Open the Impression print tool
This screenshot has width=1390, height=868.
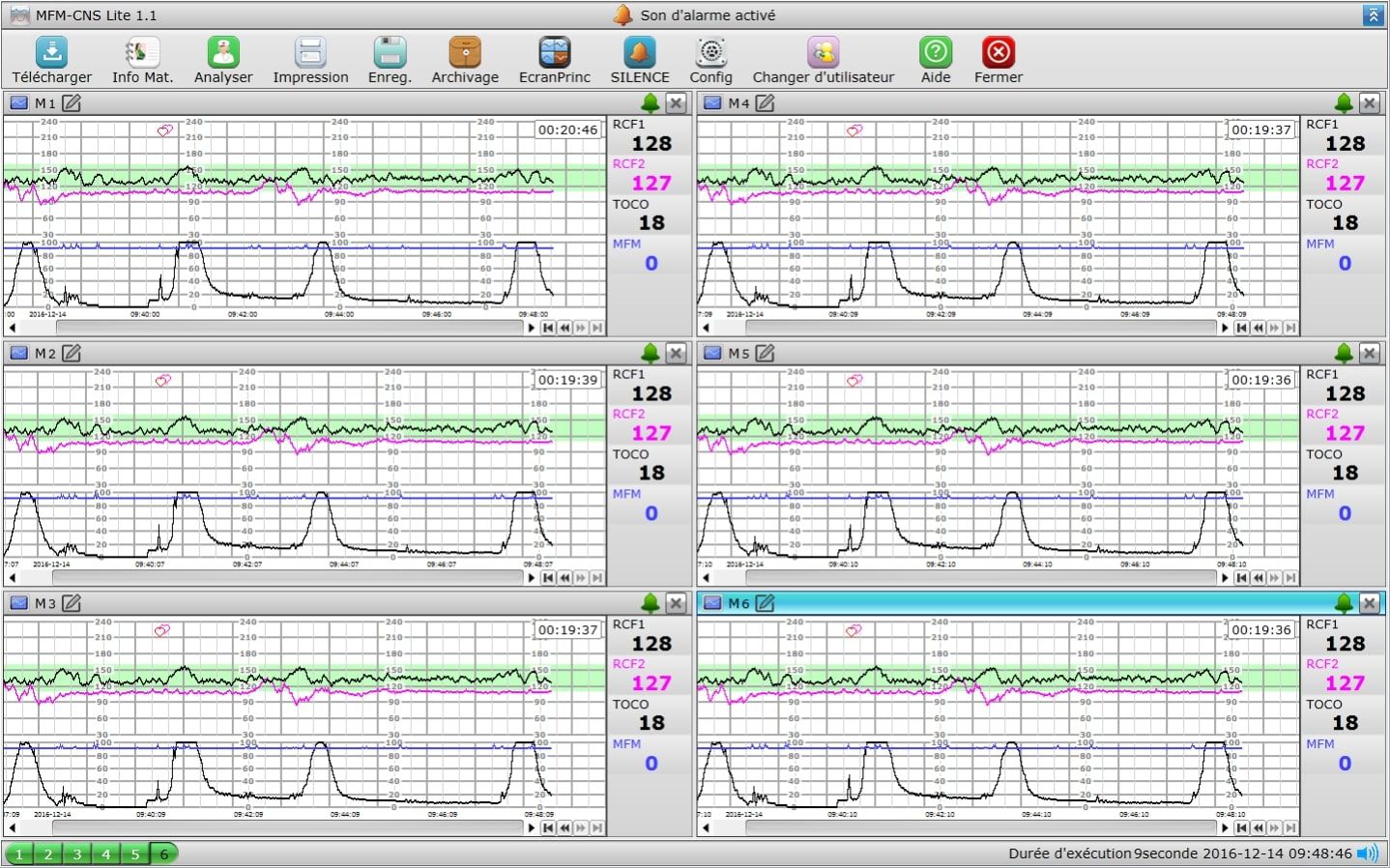[310, 52]
